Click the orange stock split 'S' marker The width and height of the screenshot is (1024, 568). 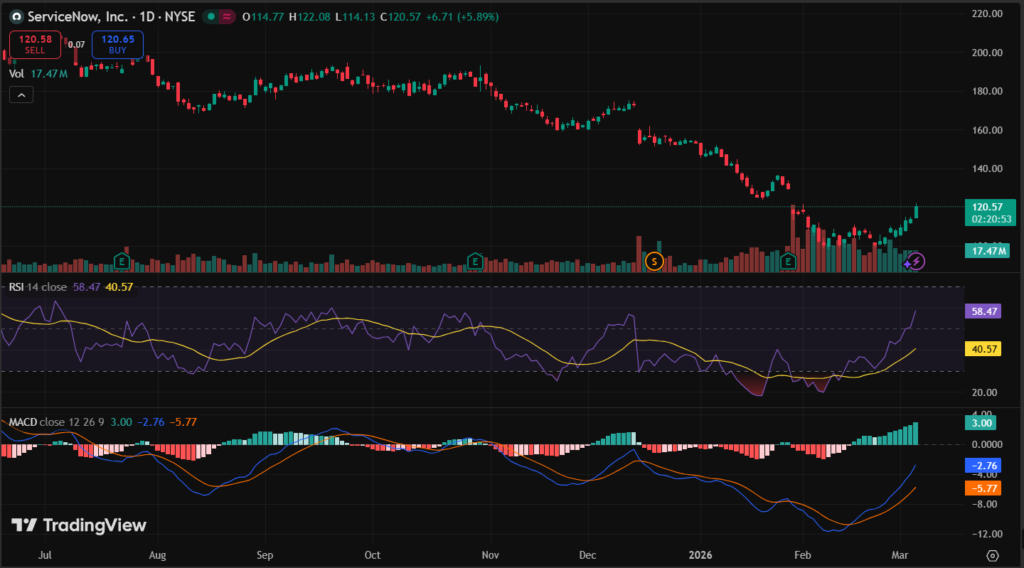click(655, 261)
